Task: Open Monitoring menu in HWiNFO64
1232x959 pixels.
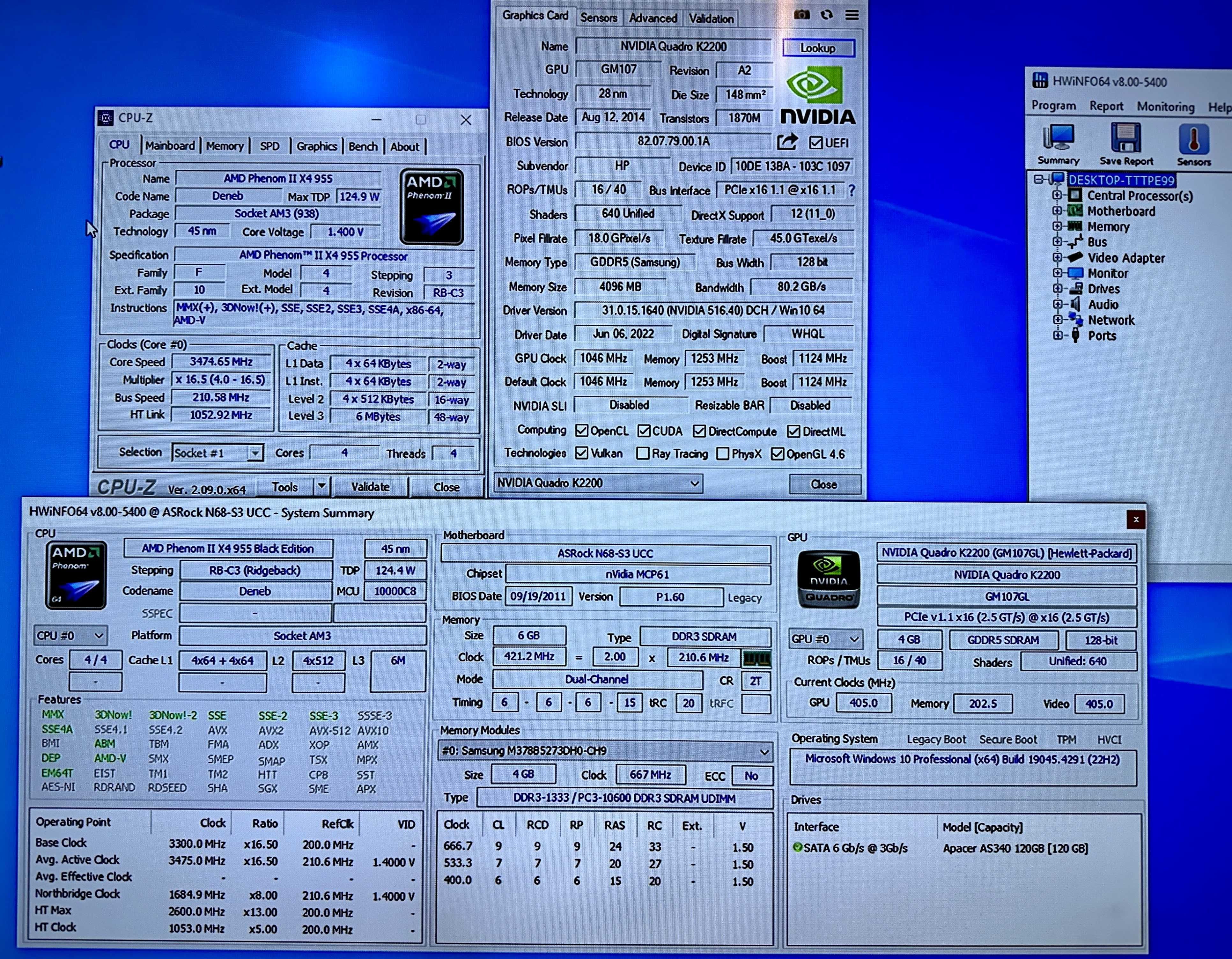Action: click(x=1165, y=106)
